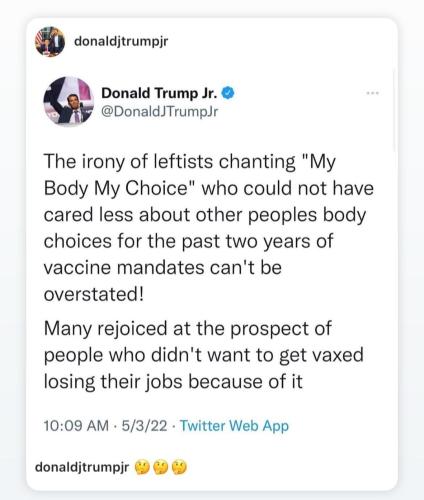Click the blue verified checkmark badge
The height and width of the screenshot is (500, 424).
point(228,93)
